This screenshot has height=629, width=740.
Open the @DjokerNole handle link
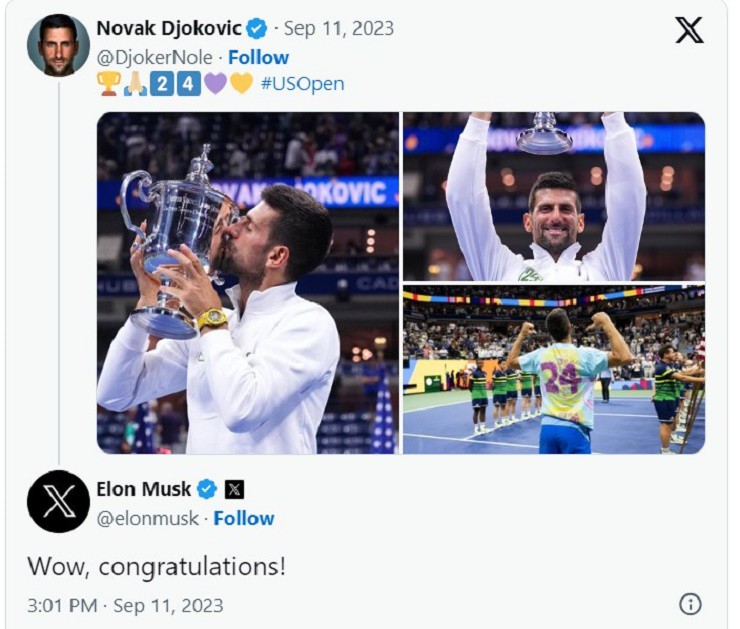154,57
